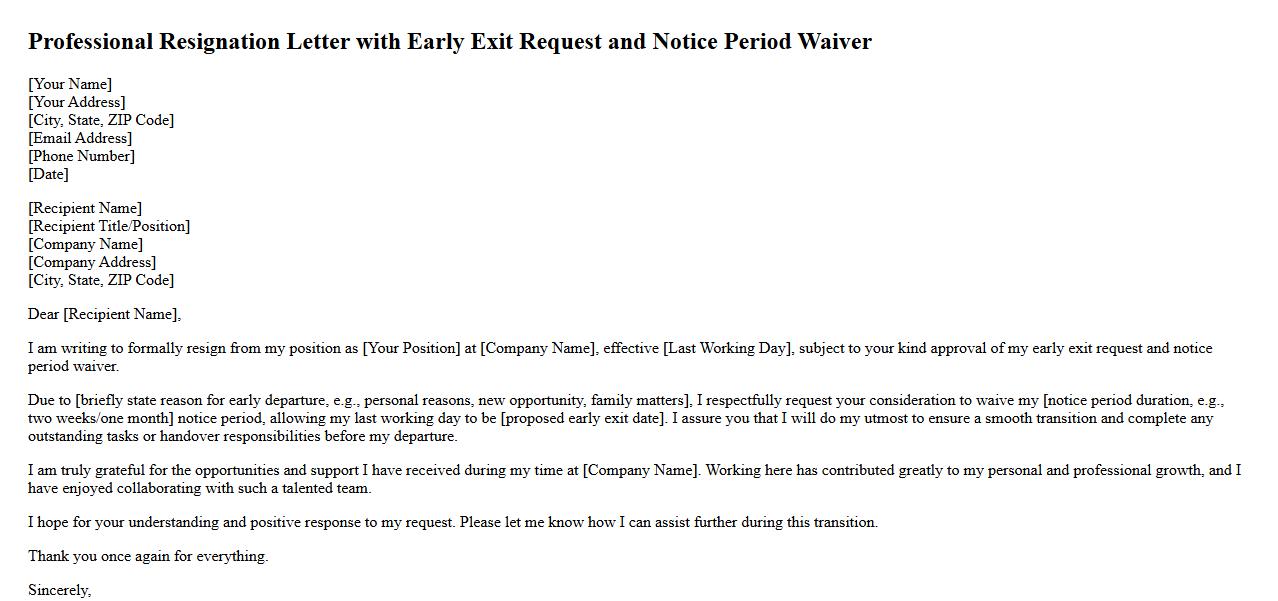Click the resignation letter main heading
1278x601 pixels.
click(449, 42)
